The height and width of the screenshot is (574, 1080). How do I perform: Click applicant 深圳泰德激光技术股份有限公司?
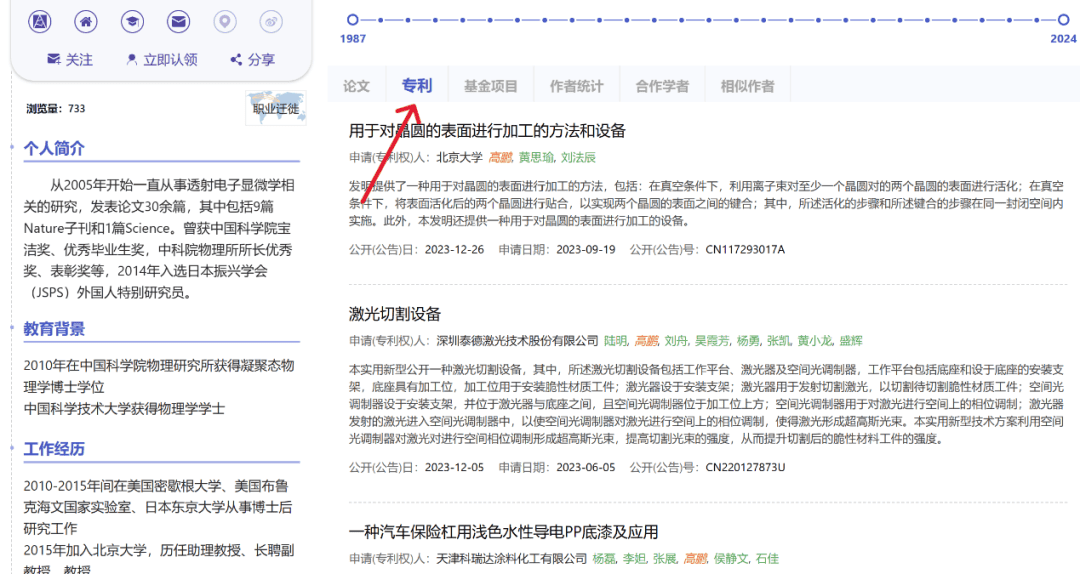point(517,341)
